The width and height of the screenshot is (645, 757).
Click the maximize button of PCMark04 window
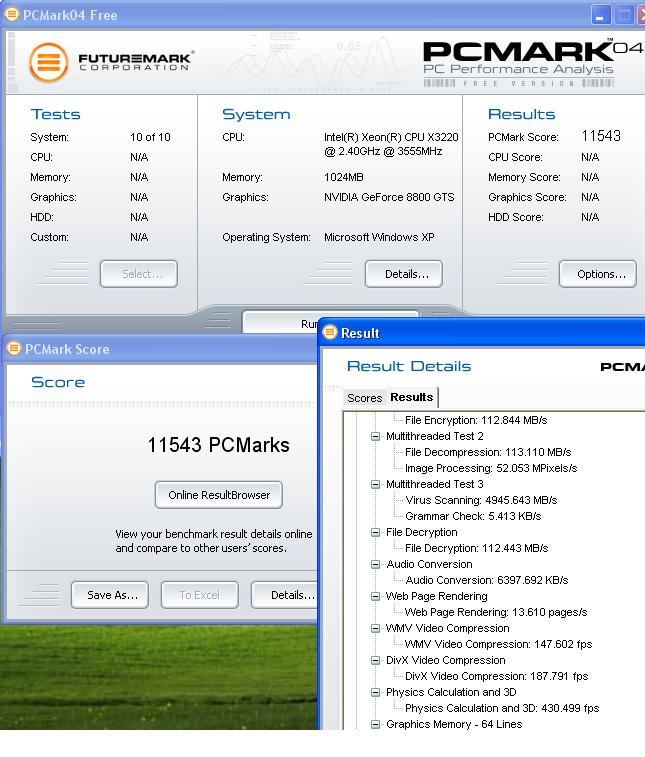click(x=624, y=15)
